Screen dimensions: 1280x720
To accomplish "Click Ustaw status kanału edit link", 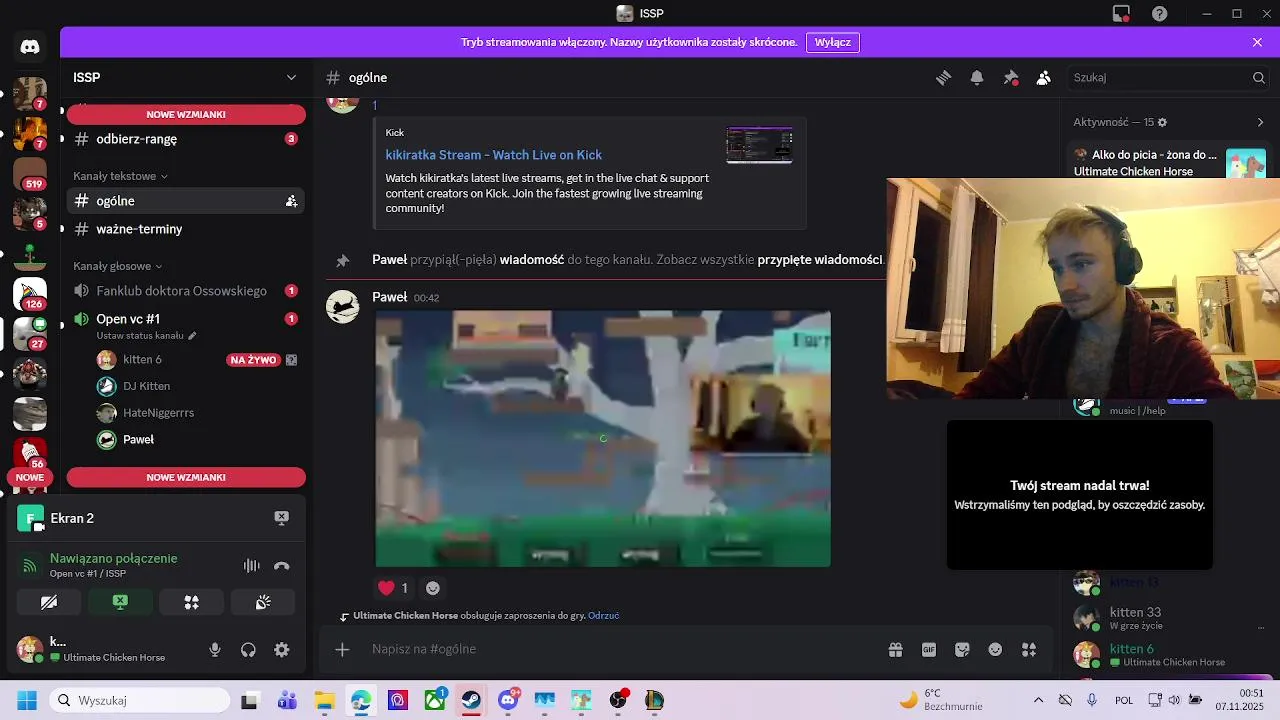I will tap(147, 336).
